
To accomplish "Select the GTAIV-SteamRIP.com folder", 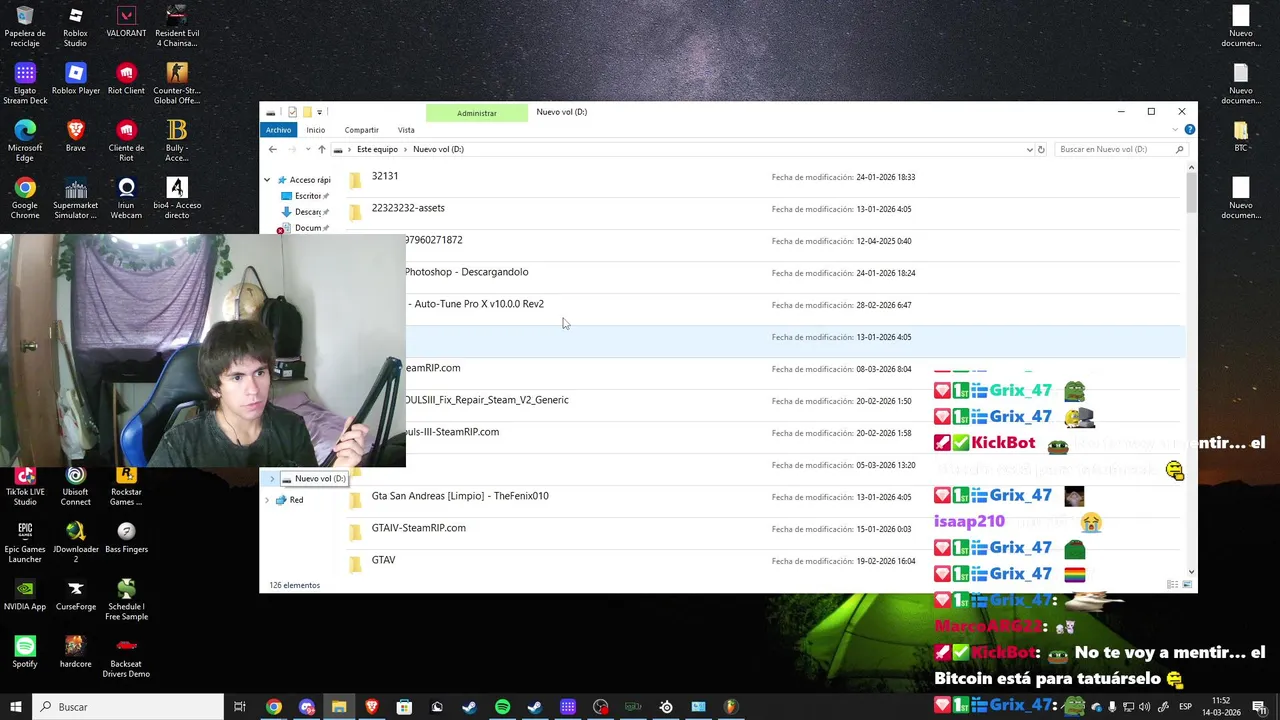I will pyautogui.click(x=765, y=529).
